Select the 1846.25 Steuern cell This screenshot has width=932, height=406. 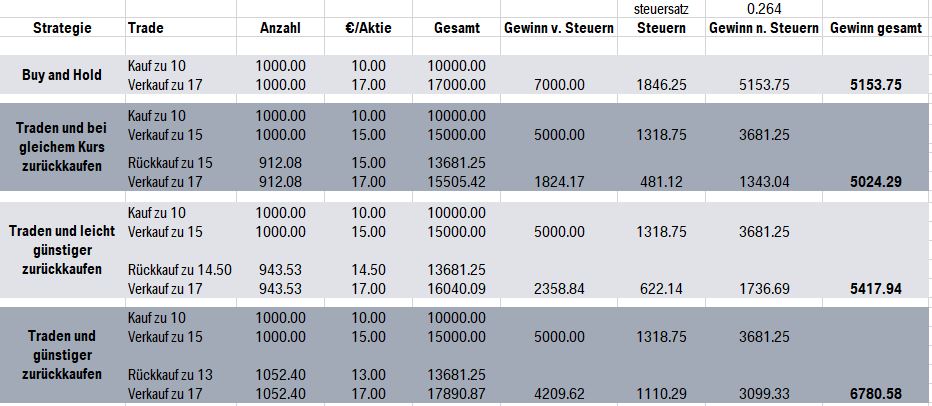[661, 85]
